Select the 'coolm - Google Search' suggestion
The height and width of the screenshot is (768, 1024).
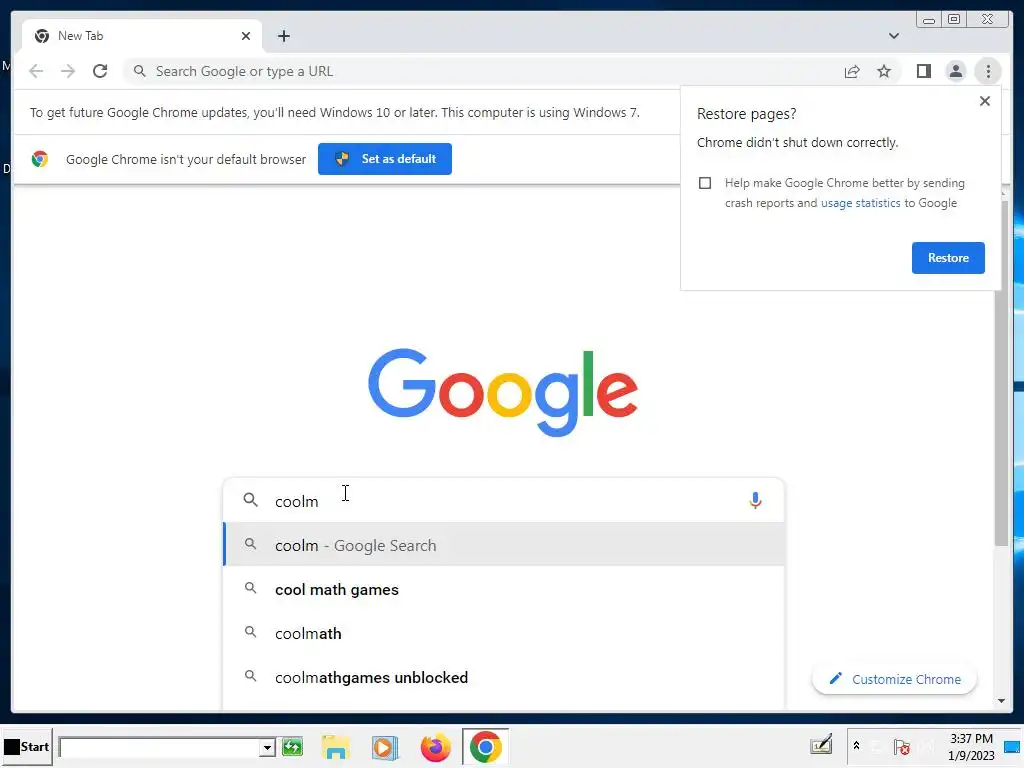[x=503, y=545]
